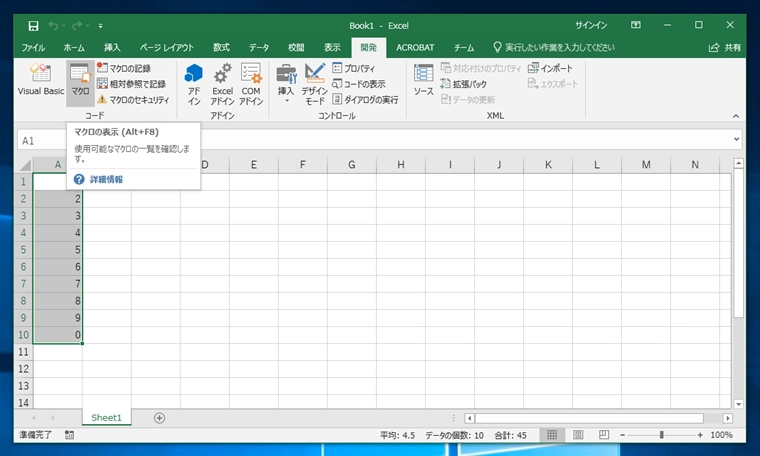Click the Name Box showing A1

[x=43, y=141]
